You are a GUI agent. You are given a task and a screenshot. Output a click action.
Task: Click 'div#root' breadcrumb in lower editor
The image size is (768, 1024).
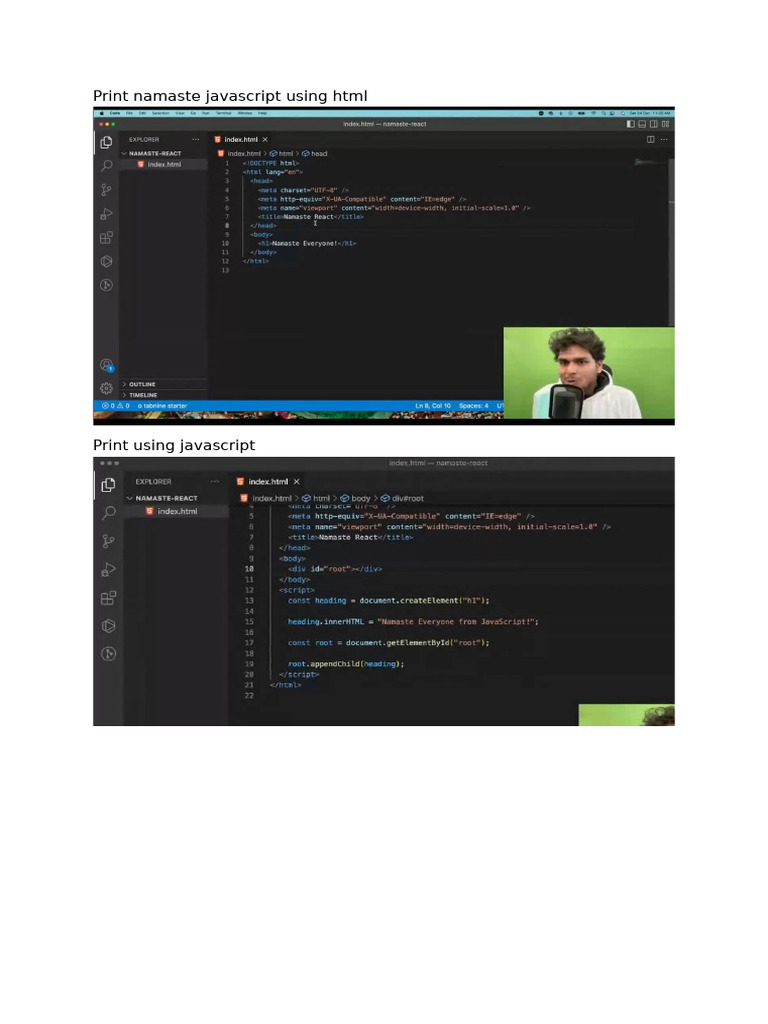(x=402, y=498)
